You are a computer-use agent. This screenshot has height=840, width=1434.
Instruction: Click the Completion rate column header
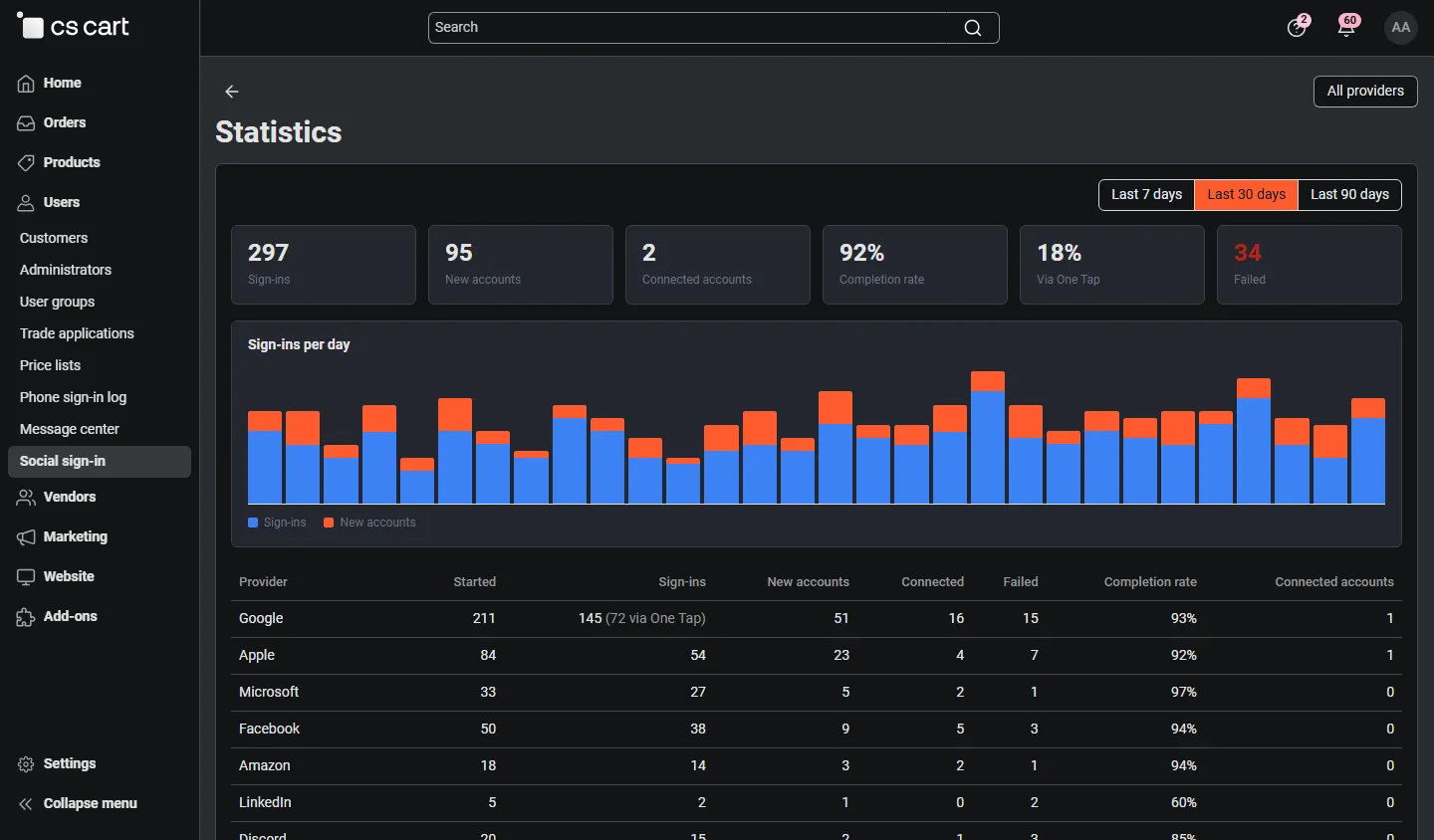[1150, 582]
